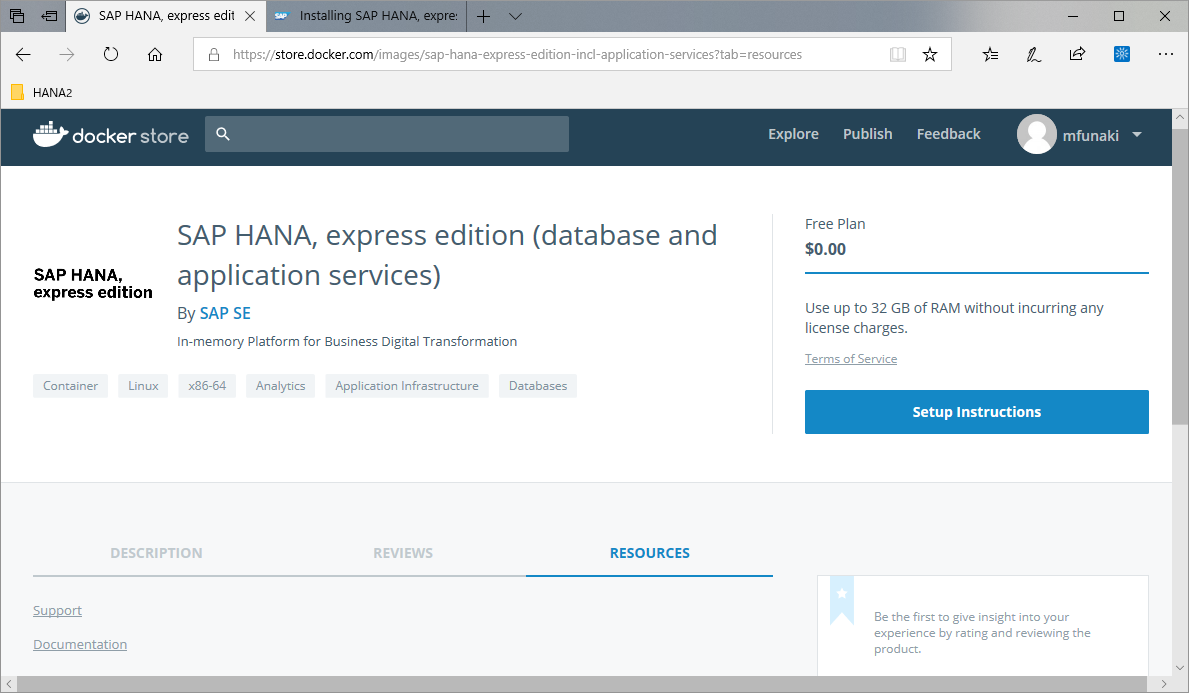
Task: Select the SAP HANA, express edition browser tab
Action: 165,16
